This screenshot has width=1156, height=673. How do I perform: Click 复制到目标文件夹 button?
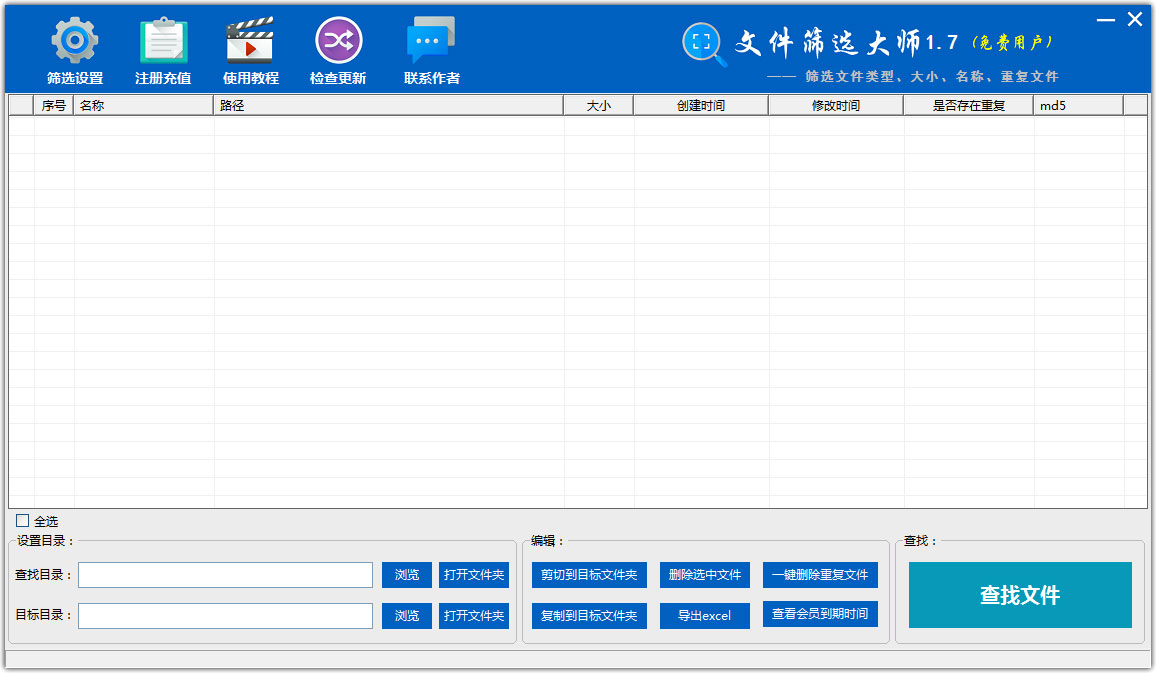click(x=589, y=616)
